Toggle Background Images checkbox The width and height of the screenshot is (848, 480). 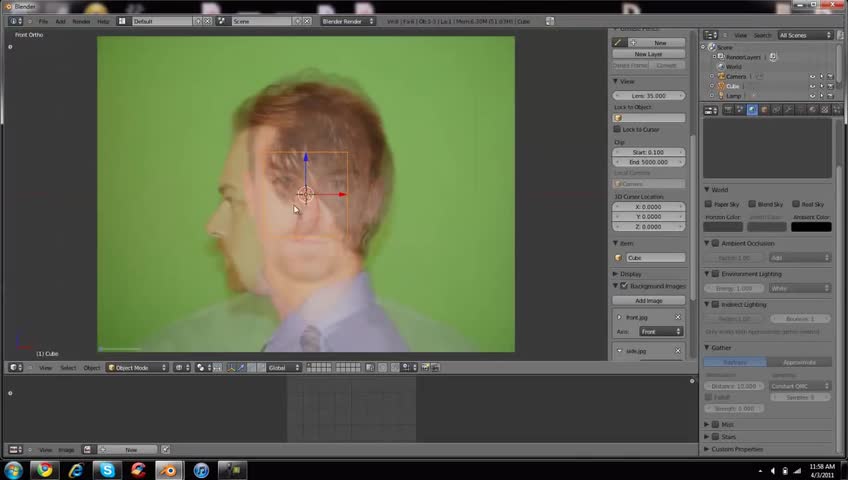coord(624,285)
